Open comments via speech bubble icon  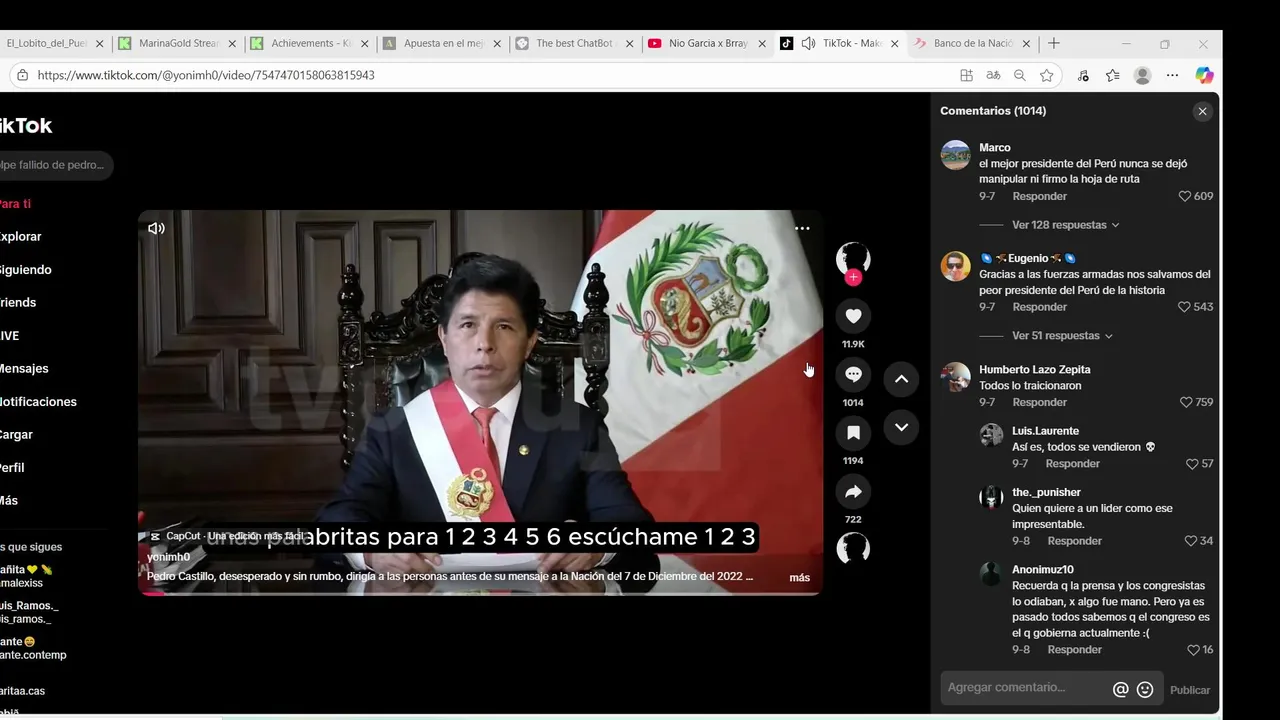click(853, 374)
